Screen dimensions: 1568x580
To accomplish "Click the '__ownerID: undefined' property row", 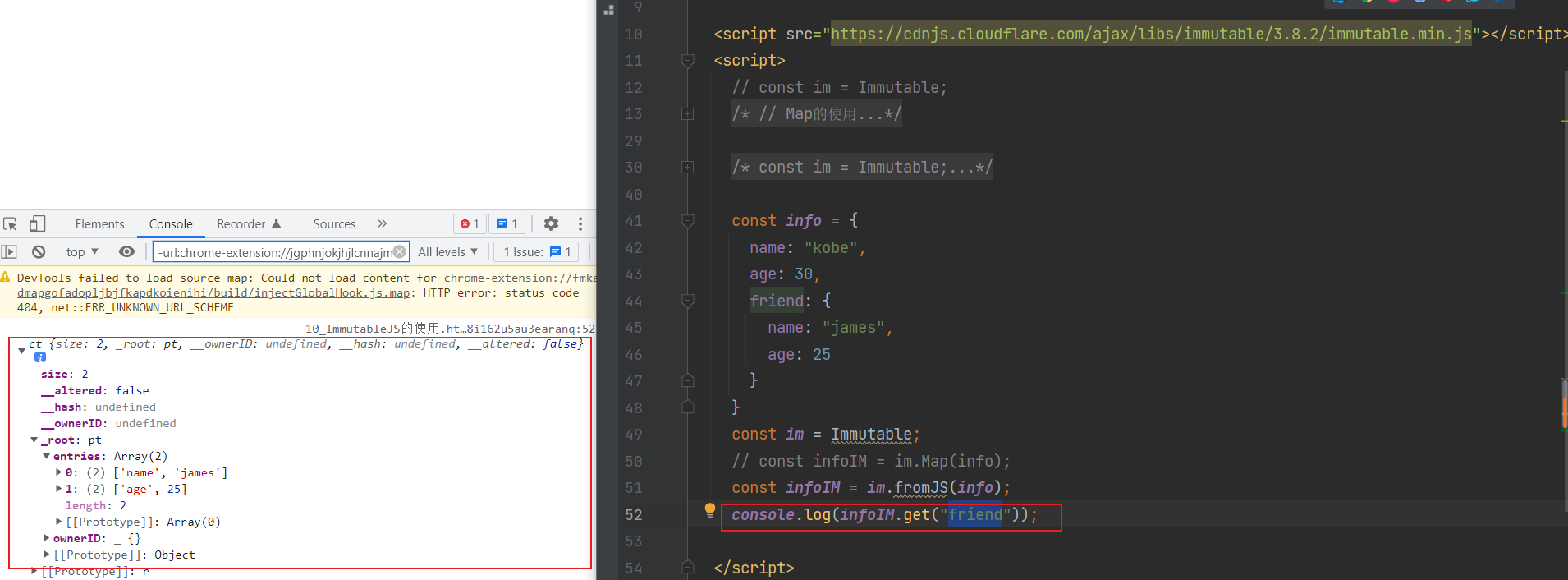I will point(108,423).
